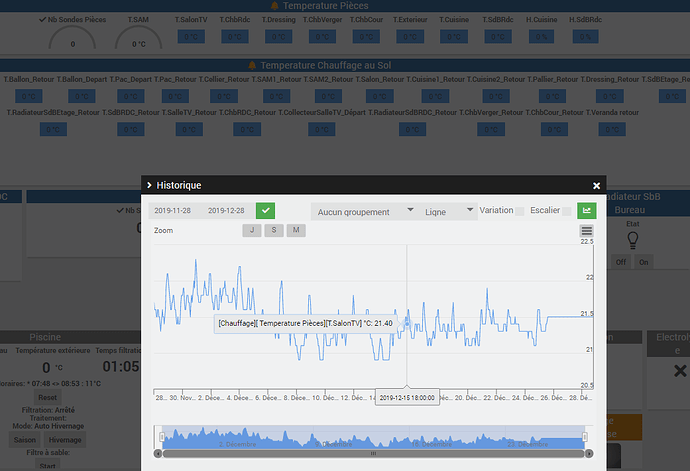Click the T.Ballon_Retour value
690x471 pixels.
[x=29, y=96]
